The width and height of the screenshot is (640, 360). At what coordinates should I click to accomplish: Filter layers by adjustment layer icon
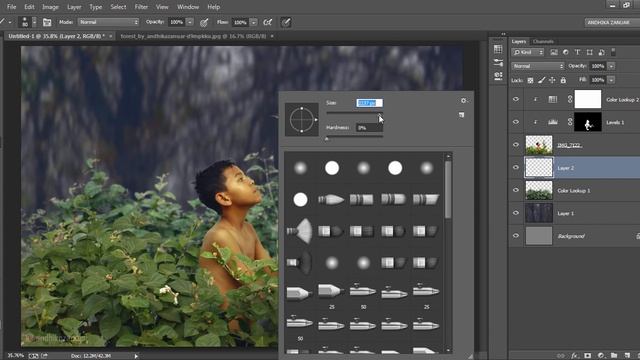pos(566,52)
